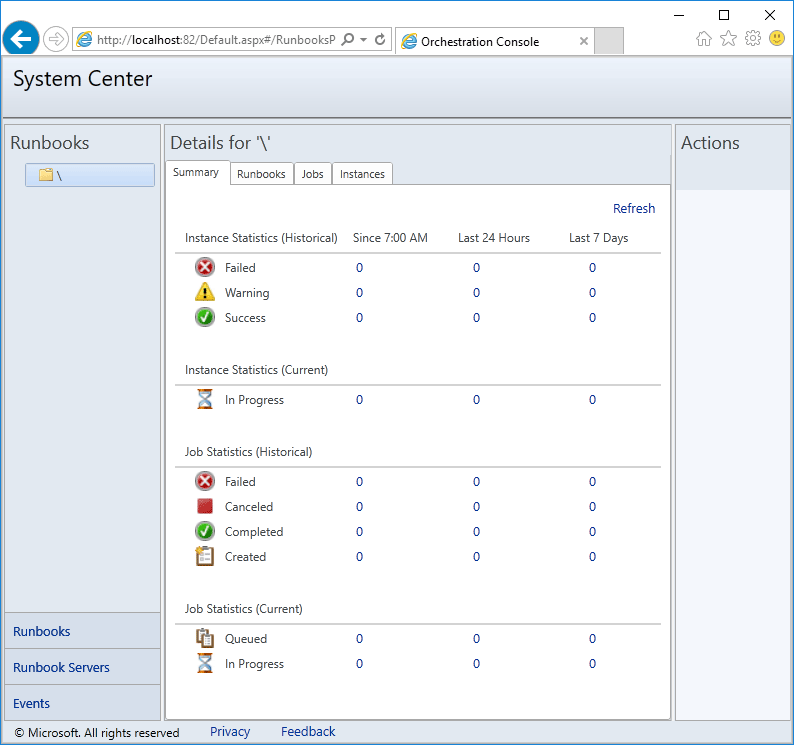Click the 'Since 7:00 AM' column header
Image resolution: width=794 pixels, height=745 pixels.
[x=390, y=238]
